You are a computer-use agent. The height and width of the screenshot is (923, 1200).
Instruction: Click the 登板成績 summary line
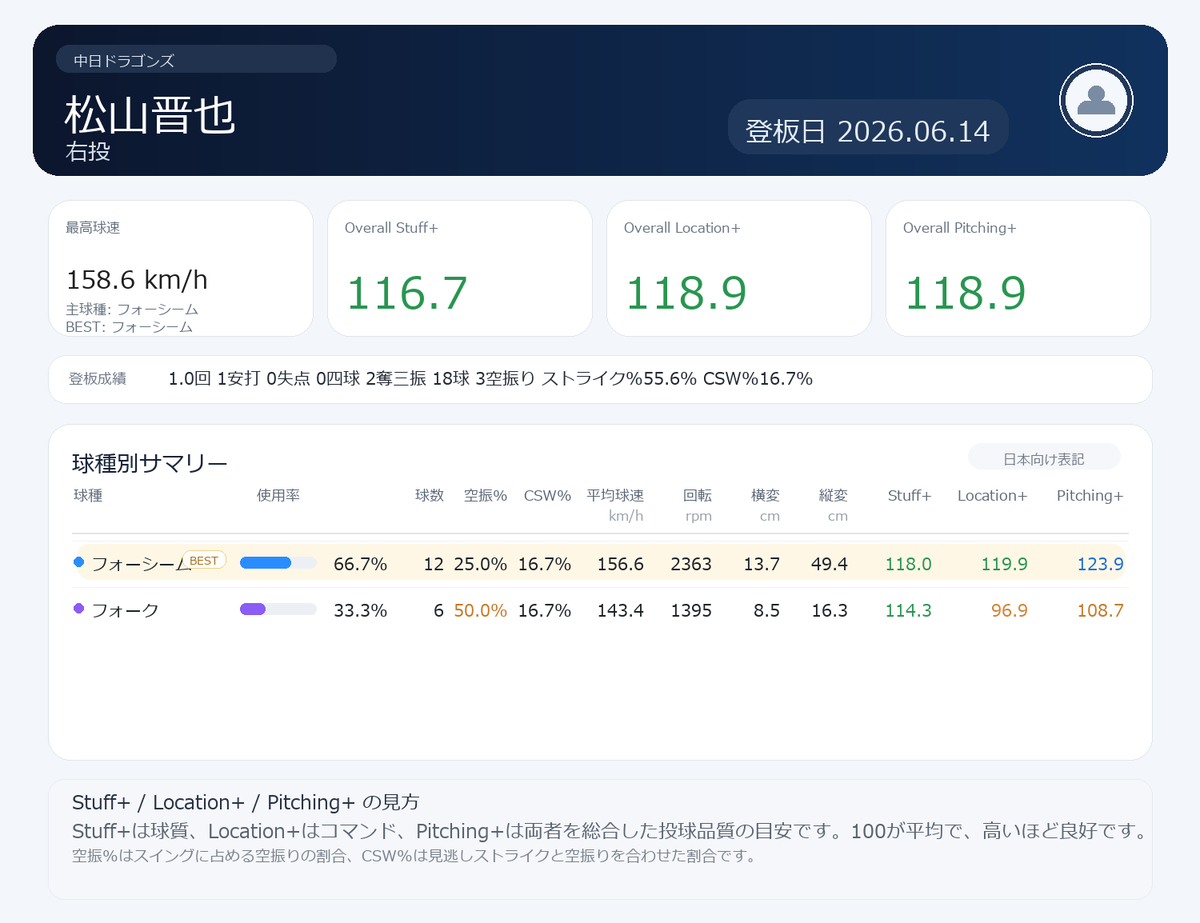point(600,379)
